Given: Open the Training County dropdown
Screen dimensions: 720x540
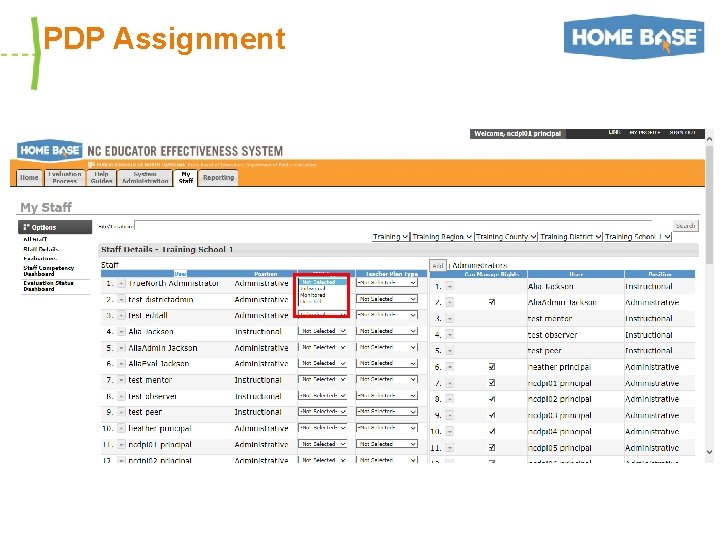Looking at the screenshot, I should 506,236.
